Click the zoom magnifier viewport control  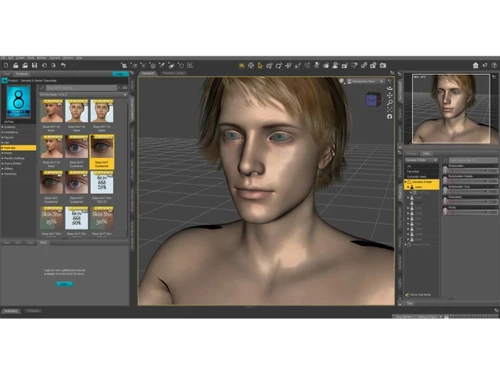coord(389,102)
